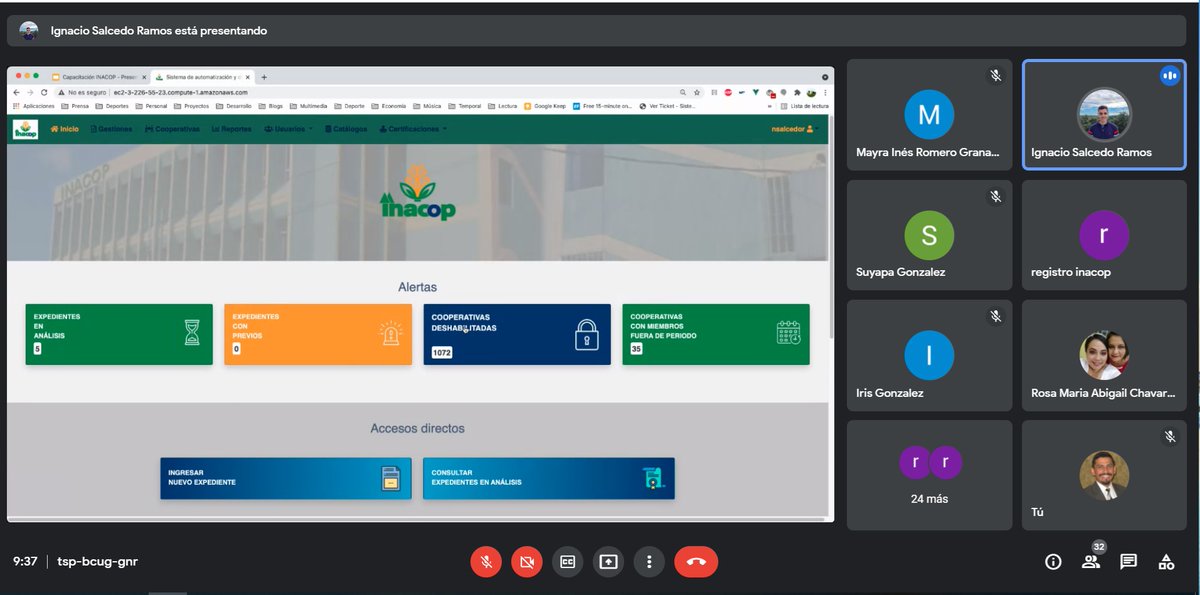The image size is (1200, 595).
Task: Unmute the microphone in the call bar
Action: [x=486, y=562]
